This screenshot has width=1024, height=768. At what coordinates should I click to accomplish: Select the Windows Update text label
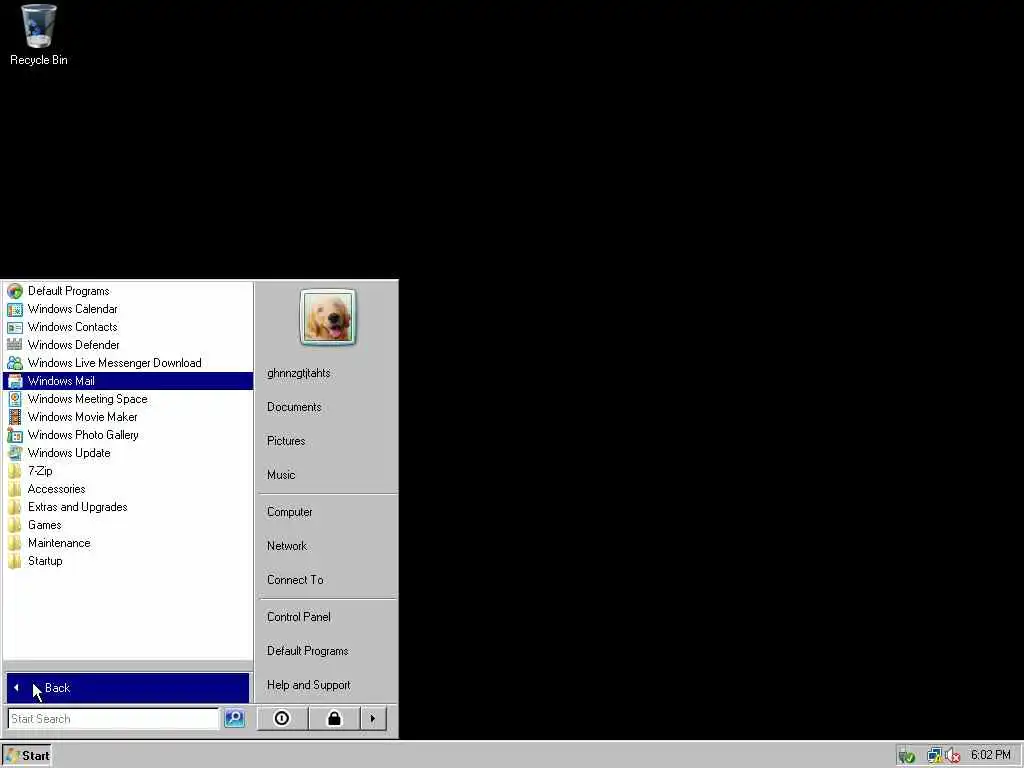[x=69, y=453]
